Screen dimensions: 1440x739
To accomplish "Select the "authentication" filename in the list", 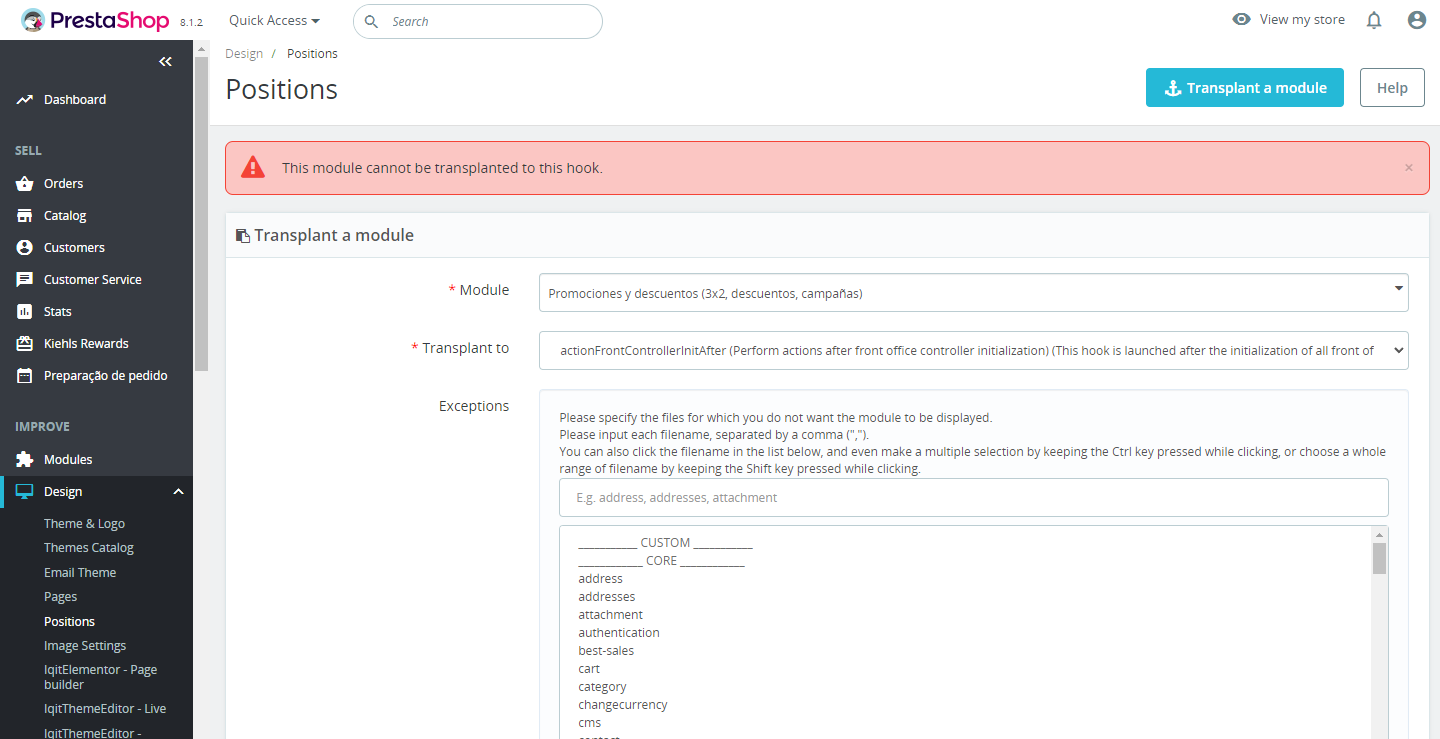I will coord(619,633).
